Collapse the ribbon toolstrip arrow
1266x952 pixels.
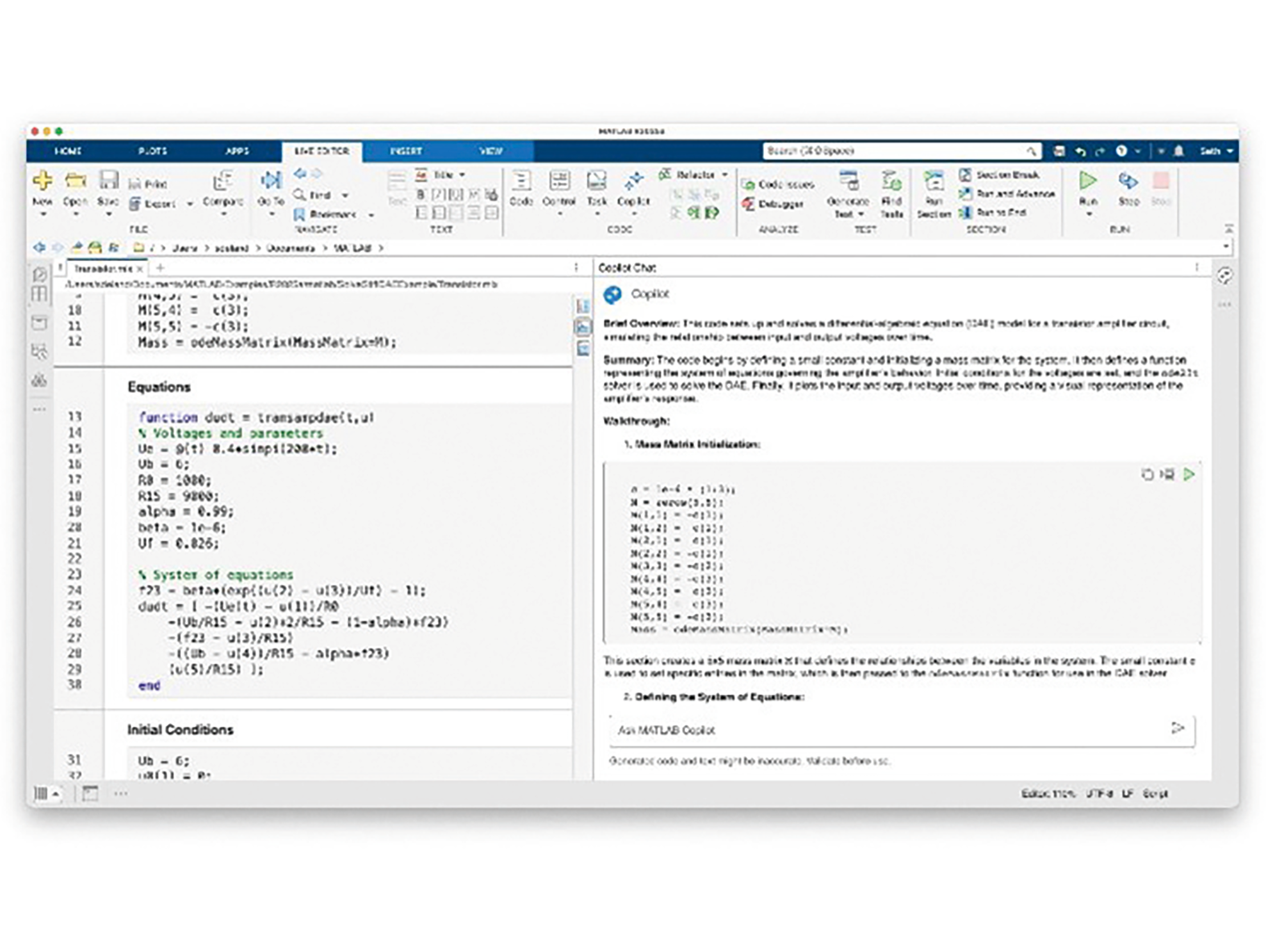[x=1229, y=228]
